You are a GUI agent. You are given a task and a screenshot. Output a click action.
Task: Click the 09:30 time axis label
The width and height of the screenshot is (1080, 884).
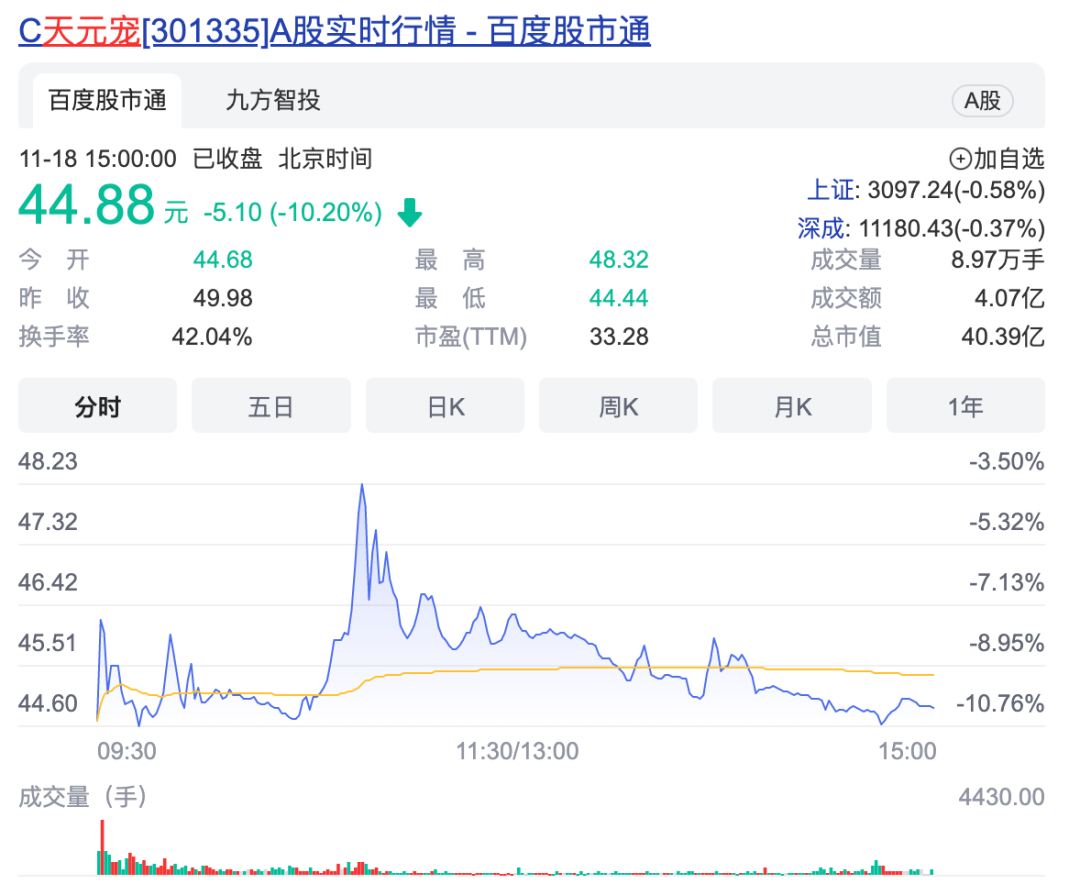pos(127,751)
